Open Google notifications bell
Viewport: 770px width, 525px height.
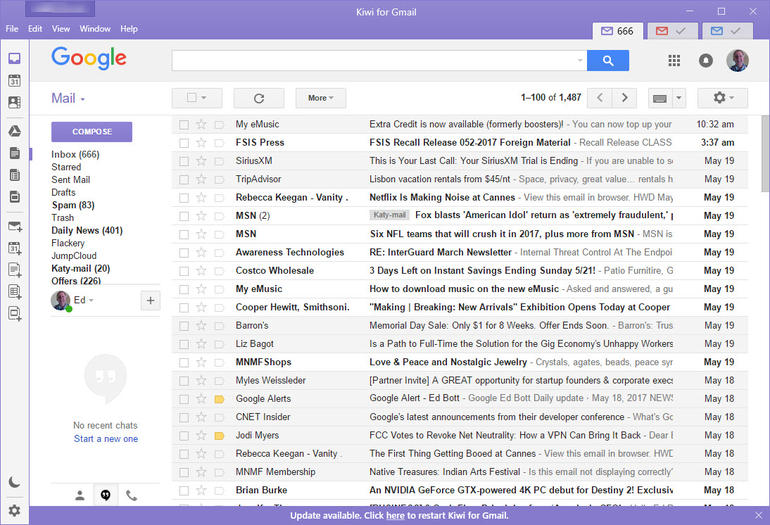coord(706,60)
